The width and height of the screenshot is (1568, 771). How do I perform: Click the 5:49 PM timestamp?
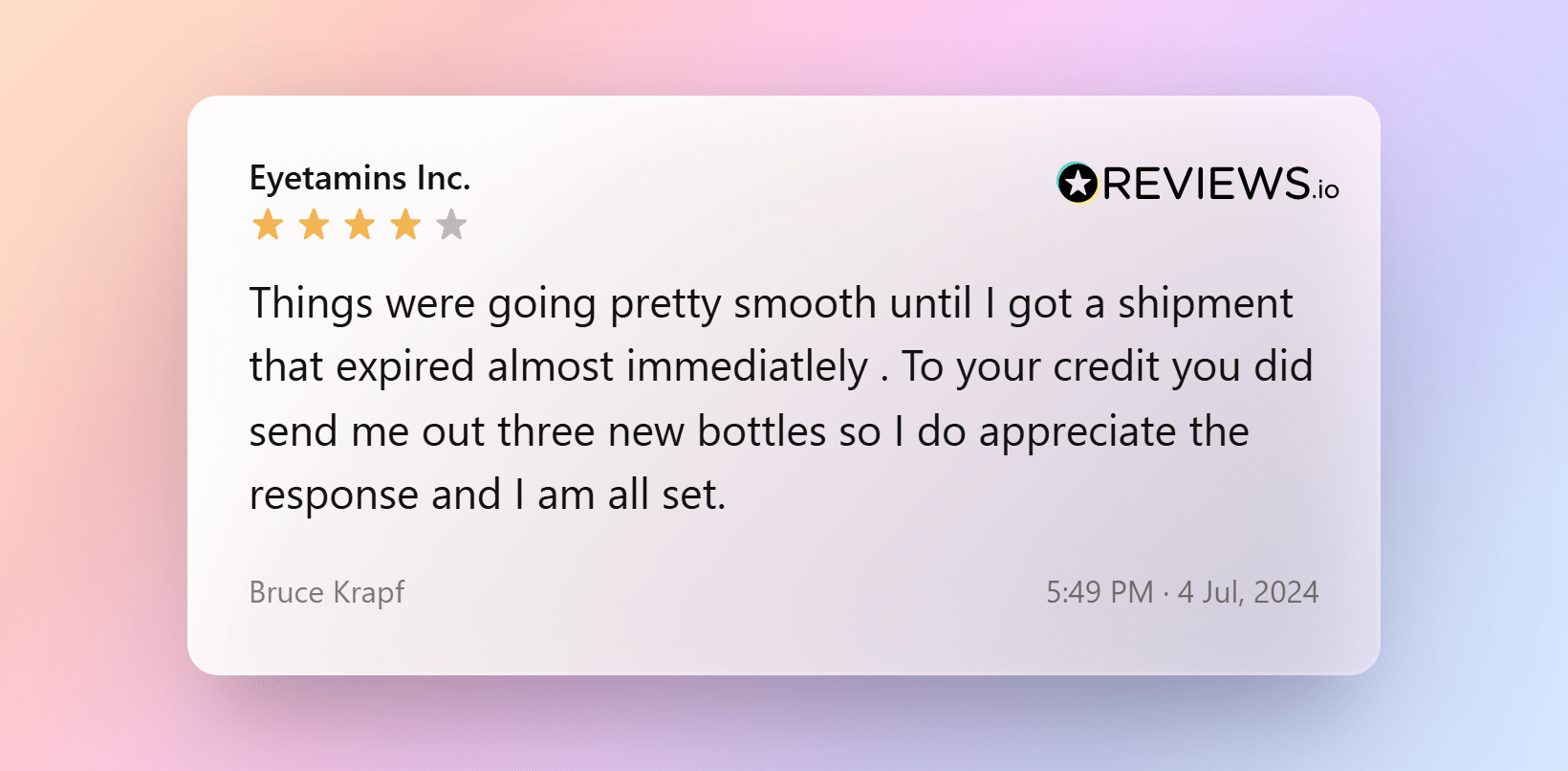pos(1100,592)
